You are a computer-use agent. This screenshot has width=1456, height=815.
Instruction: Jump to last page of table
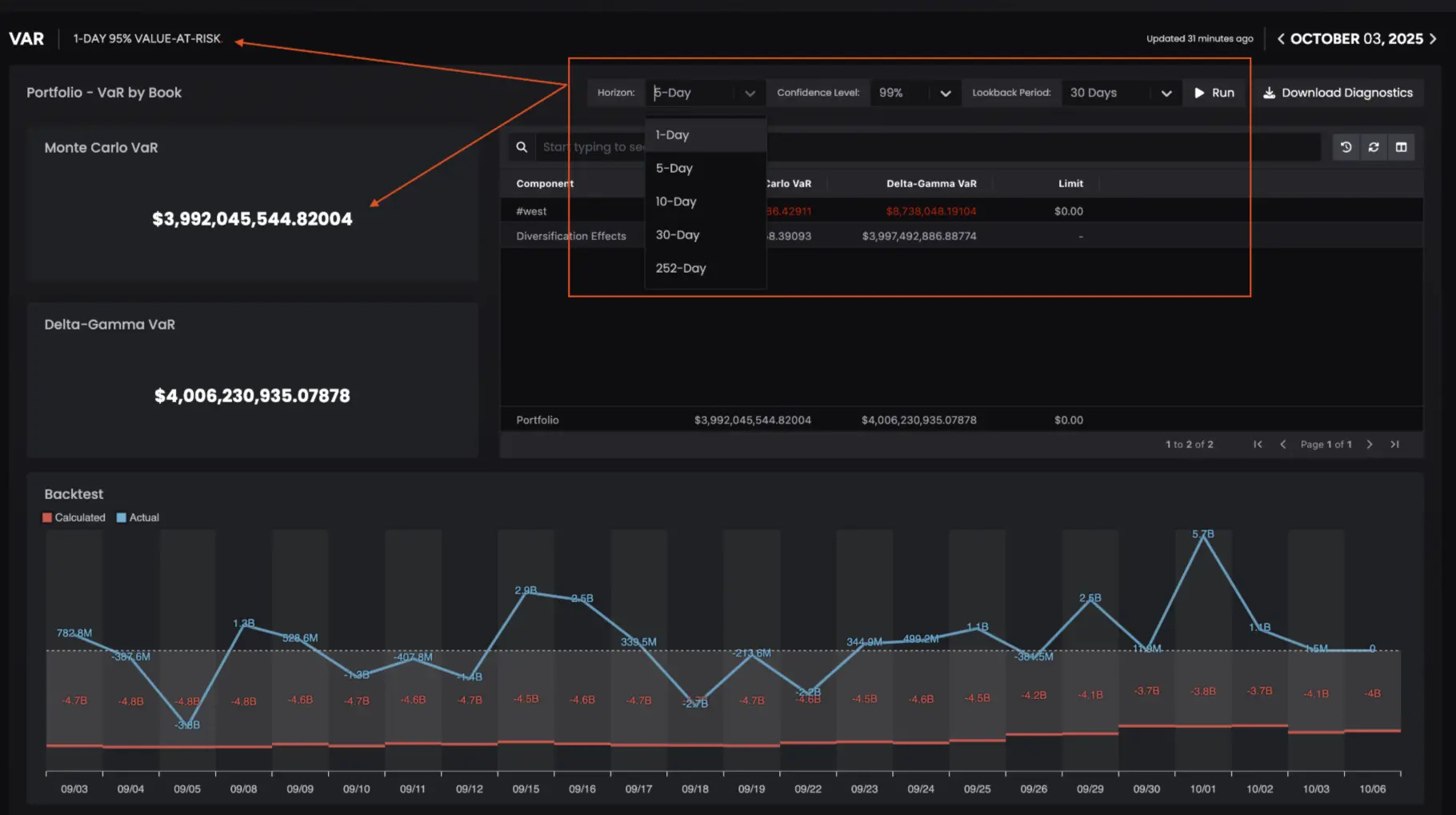click(x=1394, y=445)
